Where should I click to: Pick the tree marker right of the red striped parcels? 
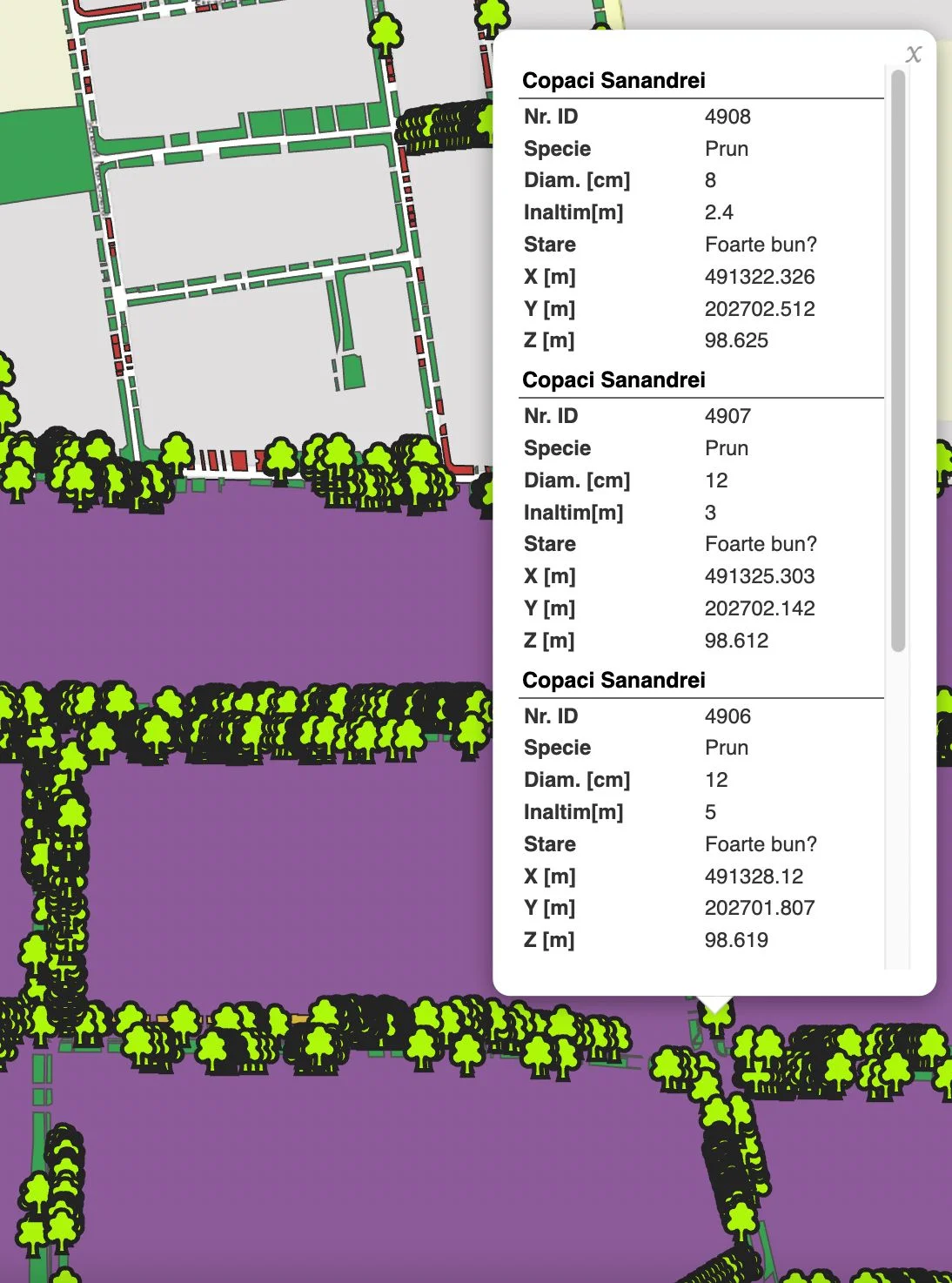(281, 460)
